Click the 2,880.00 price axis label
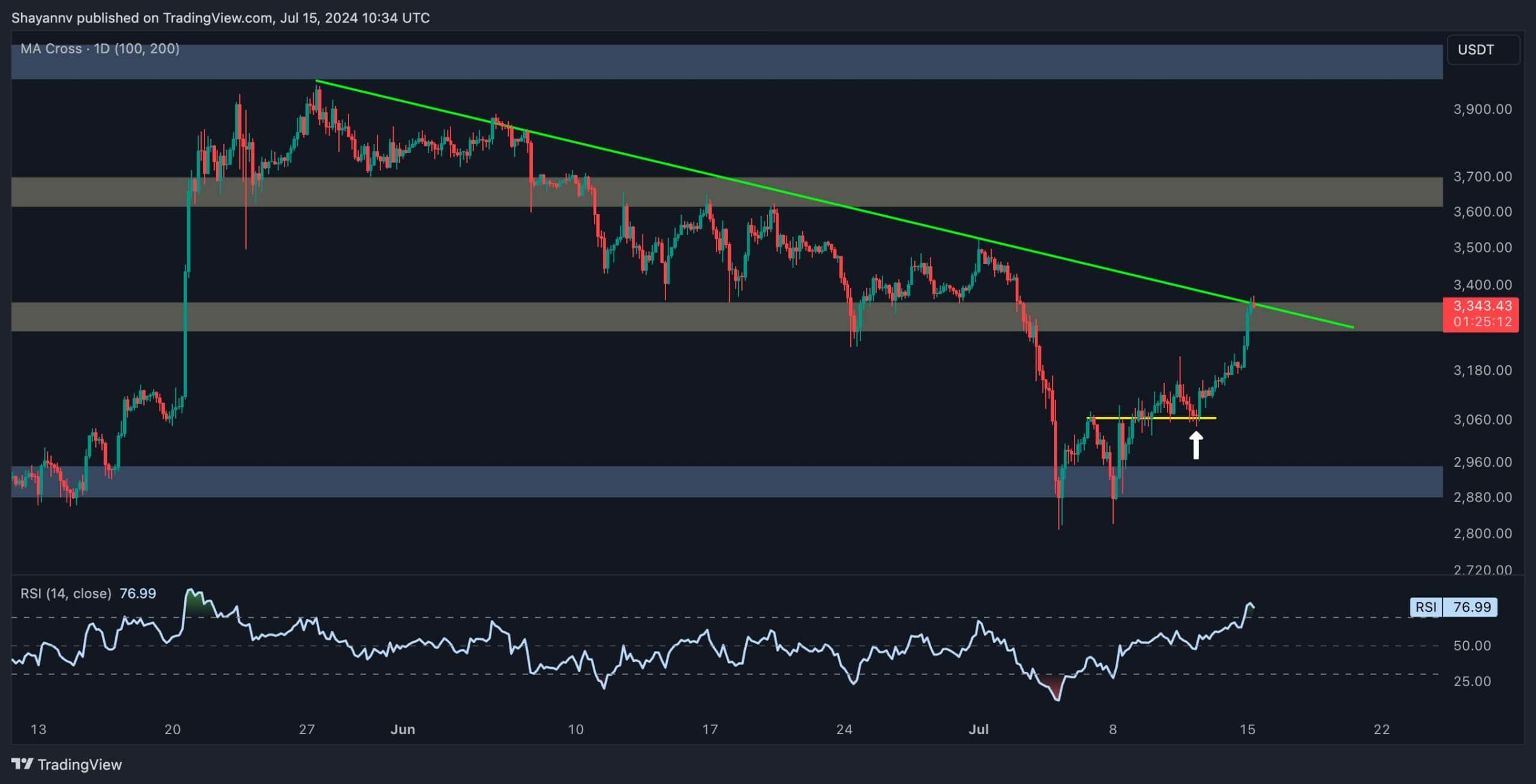 [1483, 497]
